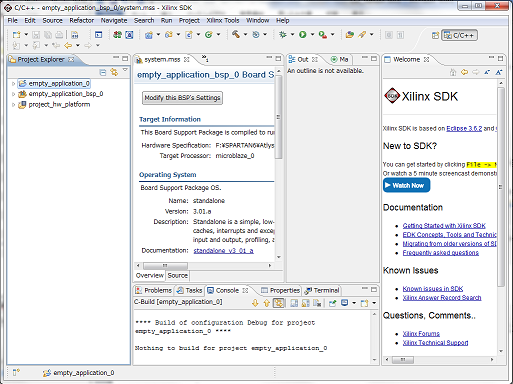513x384 pixels.
Task: Click the Welcome view home icon
Action: pyautogui.click(x=453, y=72)
